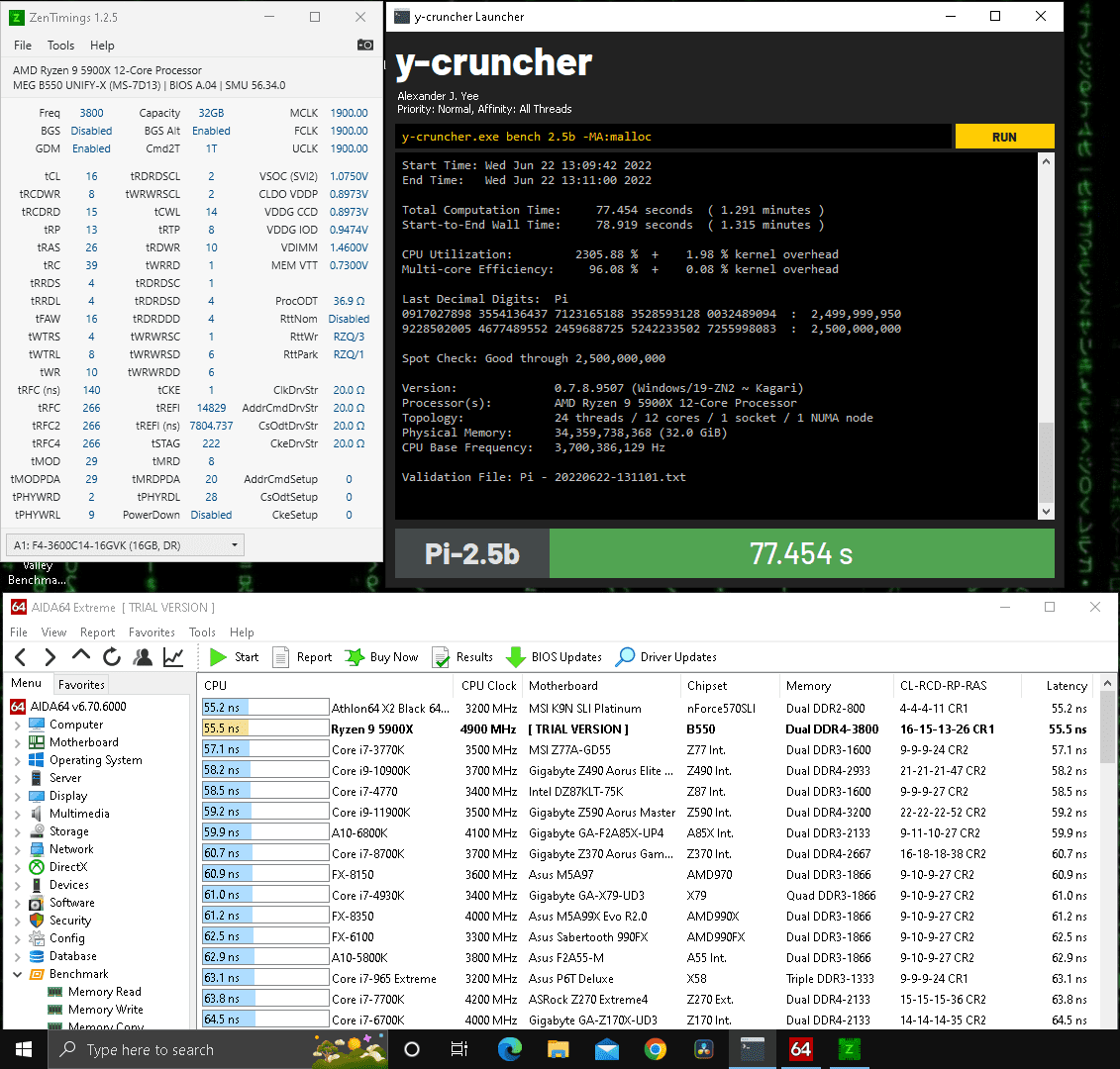This screenshot has width=1120, height=1069.
Task: Expand the Storage tree node
Action: (x=17, y=831)
